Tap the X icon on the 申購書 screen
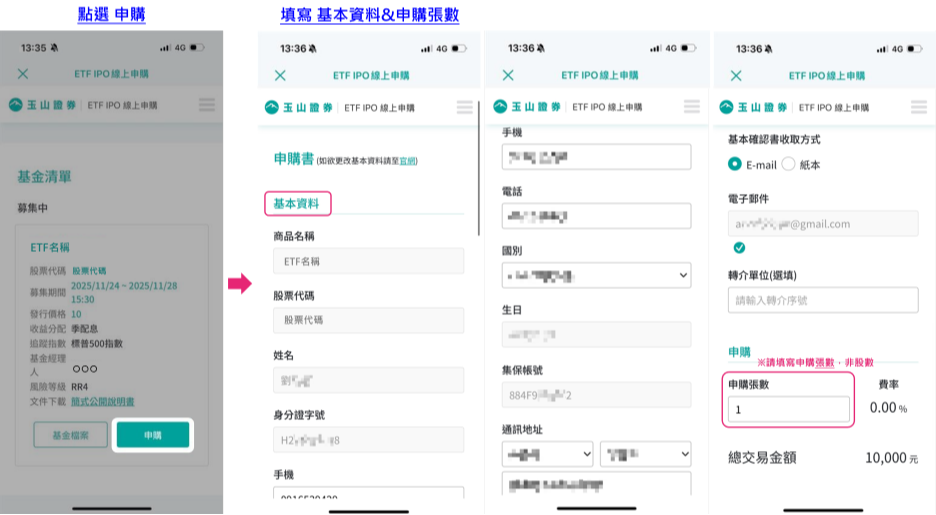 280,75
